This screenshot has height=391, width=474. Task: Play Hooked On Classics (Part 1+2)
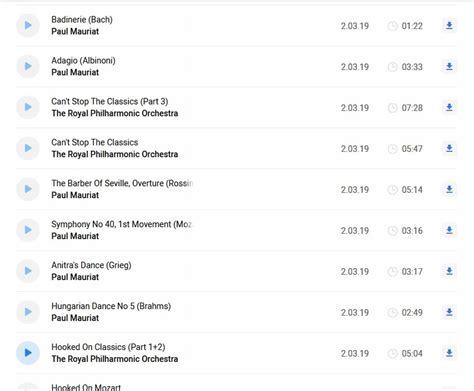tap(28, 353)
